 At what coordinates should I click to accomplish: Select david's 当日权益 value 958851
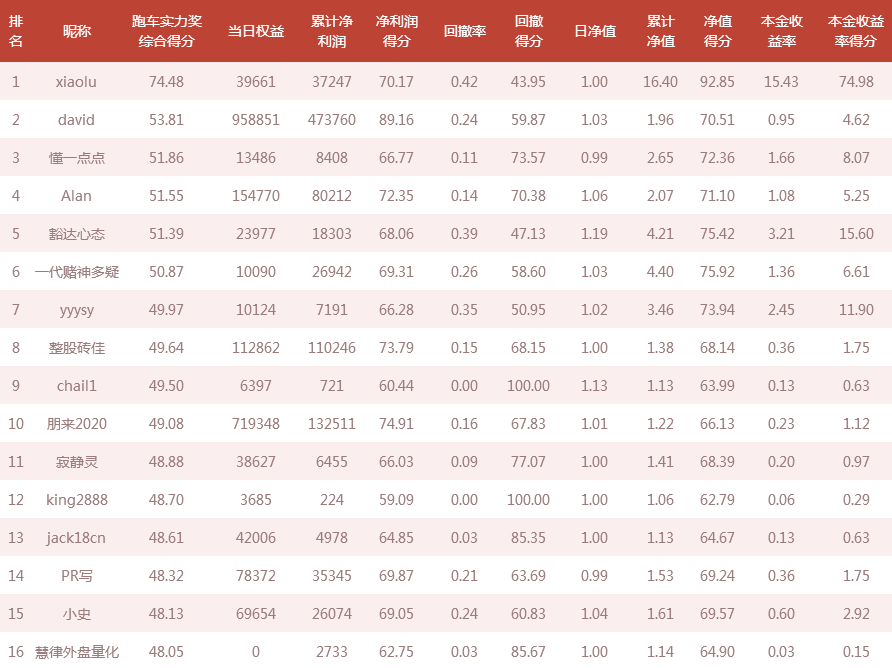pyautogui.click(x=255, y=120)
